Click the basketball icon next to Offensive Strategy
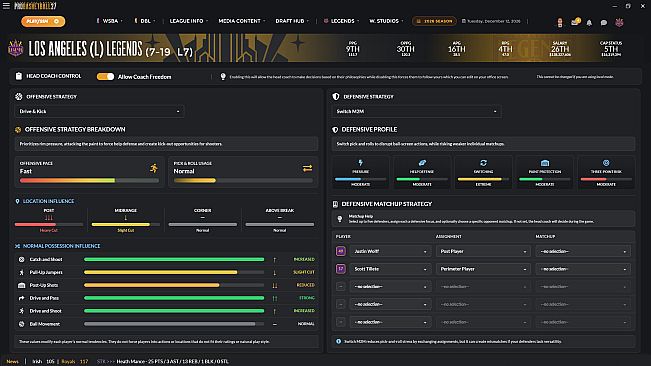651x366 pixels. 19,97
